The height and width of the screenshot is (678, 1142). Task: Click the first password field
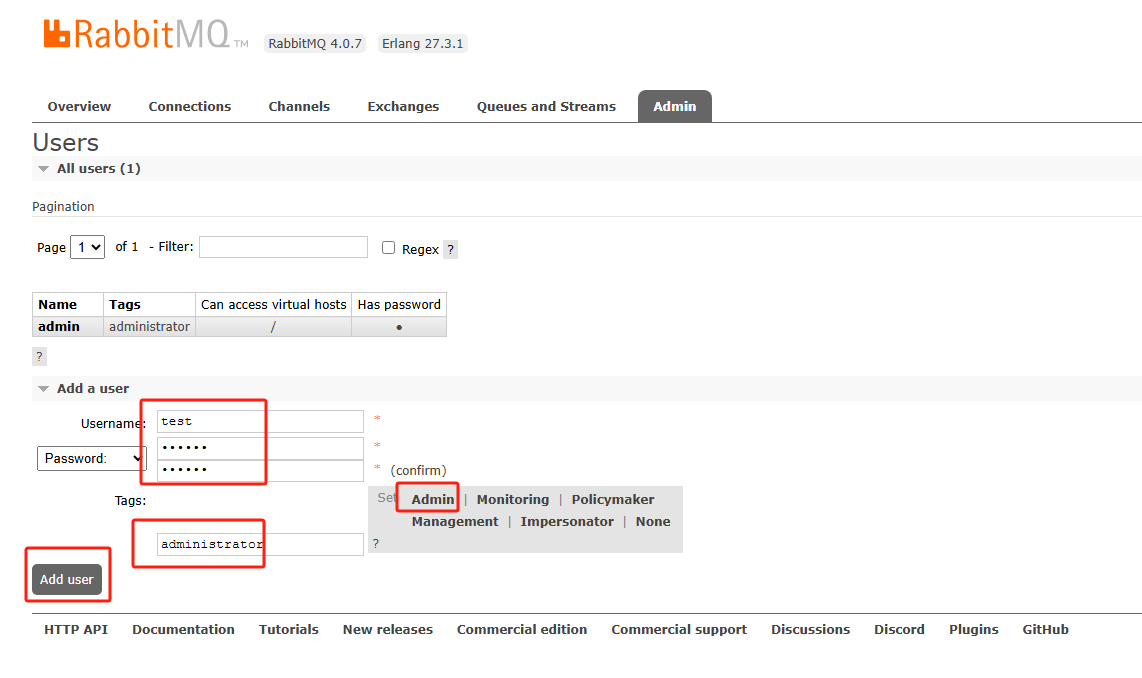(260, 447)
